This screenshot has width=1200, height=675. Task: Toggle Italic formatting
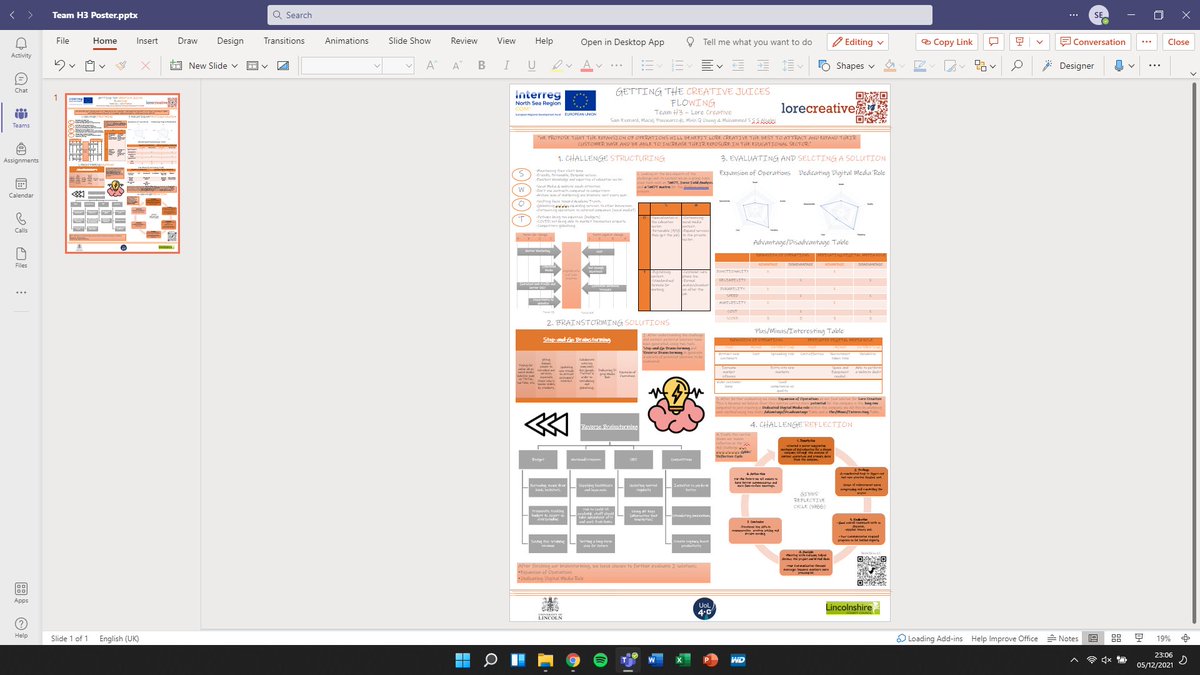[x=505, y=65]
